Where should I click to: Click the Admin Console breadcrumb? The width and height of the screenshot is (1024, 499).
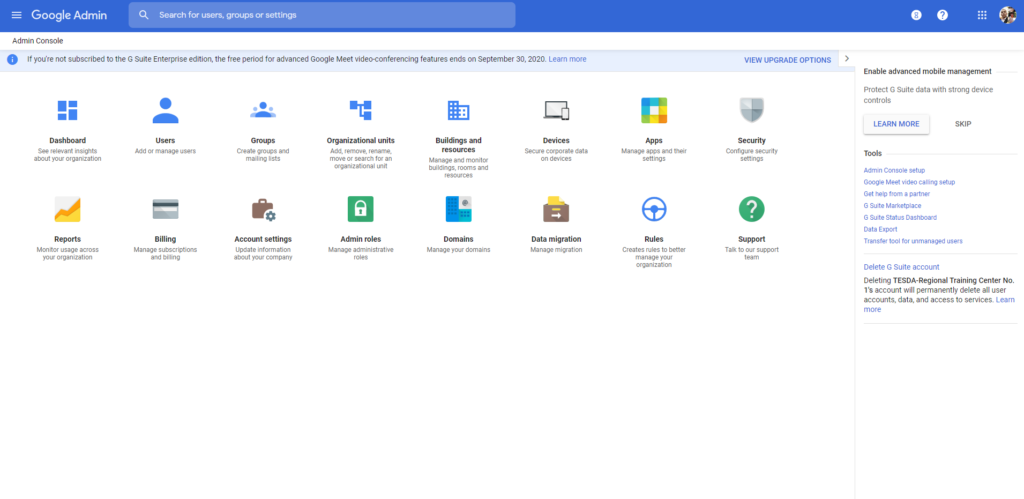click(x=38, y=40)
